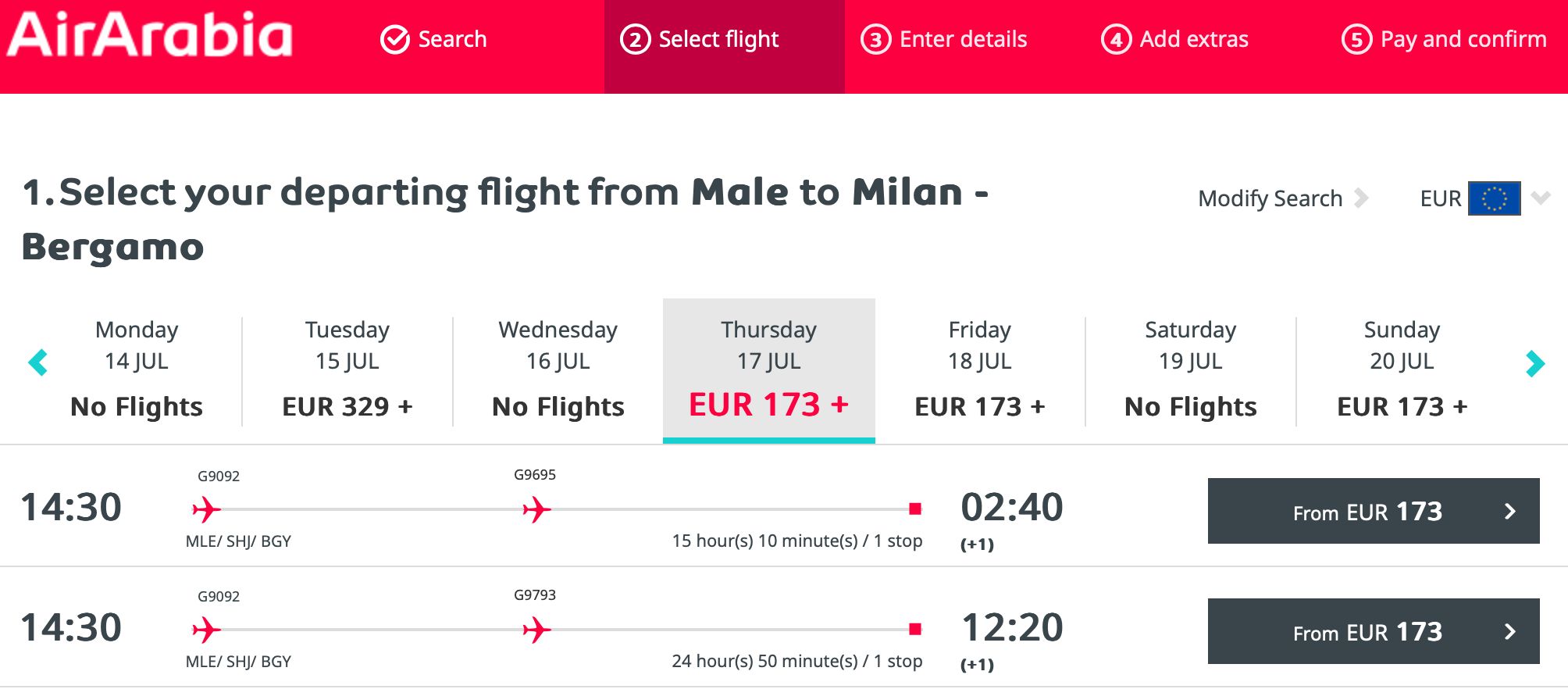Choose the 12:20 arrival flight From EUR 173
1568x689 pixels.
pos(1374,631)
